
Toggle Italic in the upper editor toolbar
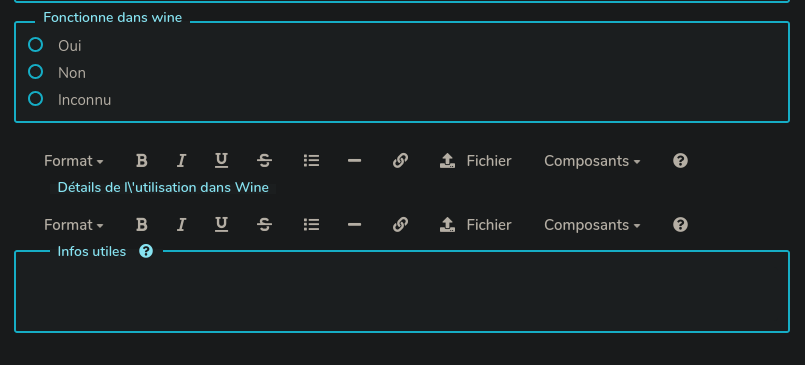(x=181, y=161)
